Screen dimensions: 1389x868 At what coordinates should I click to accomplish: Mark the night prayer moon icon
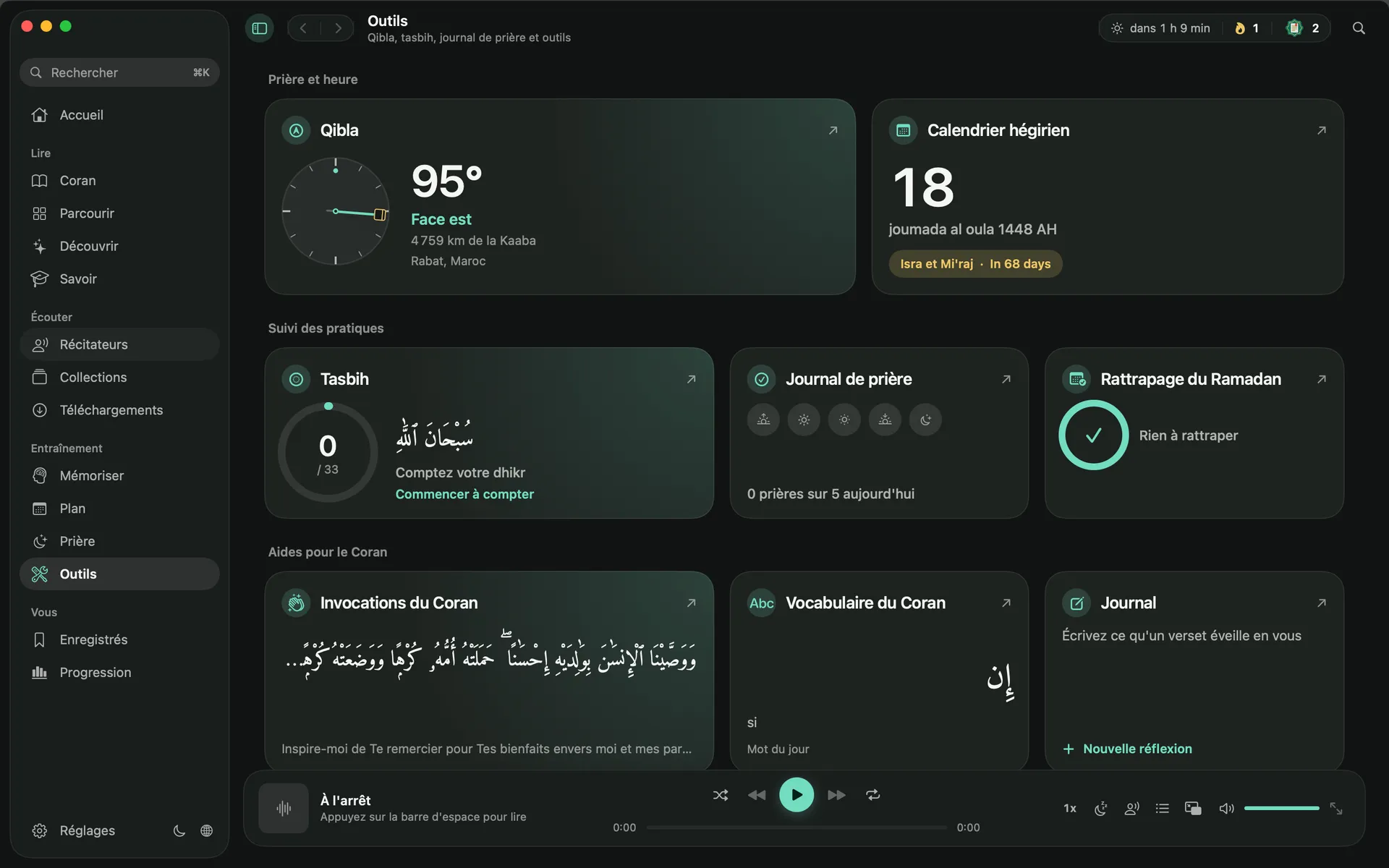pos(925,420)
